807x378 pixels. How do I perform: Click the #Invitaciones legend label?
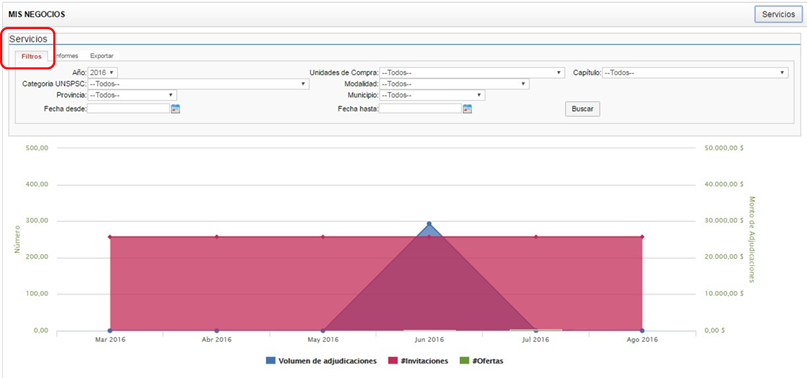[x=424, y=361]
